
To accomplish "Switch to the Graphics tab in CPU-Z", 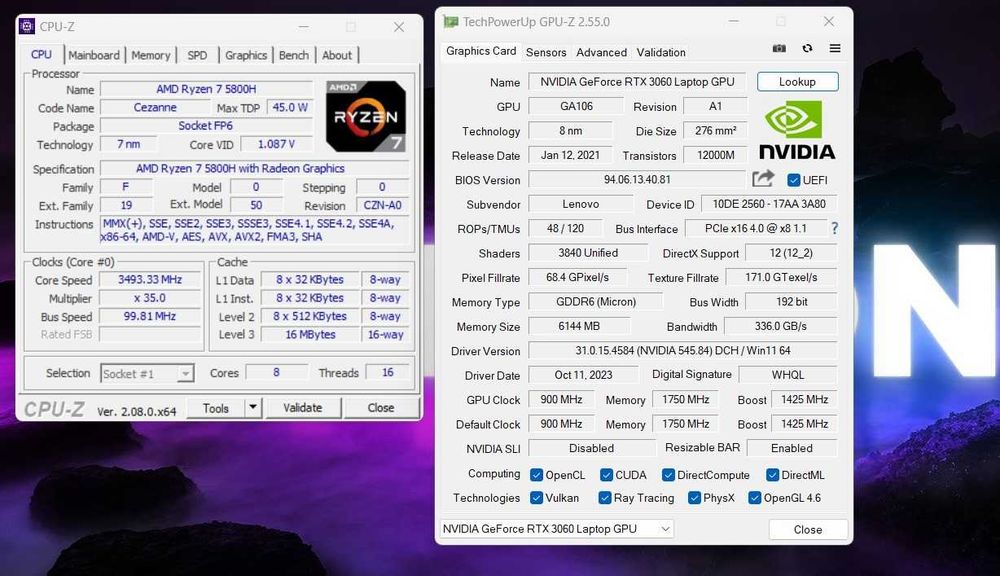I will tap(246, 55).
